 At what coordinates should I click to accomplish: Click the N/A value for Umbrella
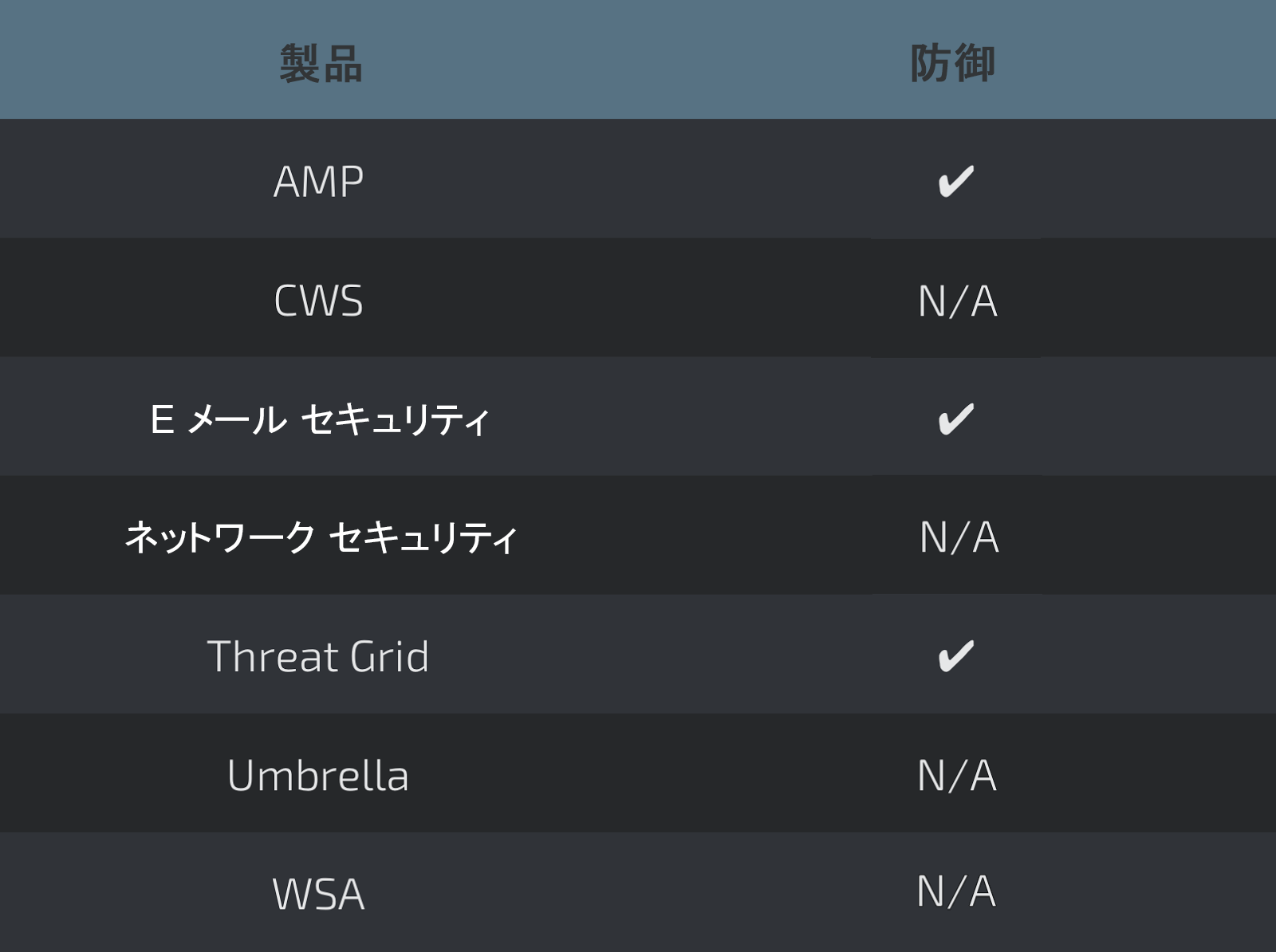tap(957, 775)
